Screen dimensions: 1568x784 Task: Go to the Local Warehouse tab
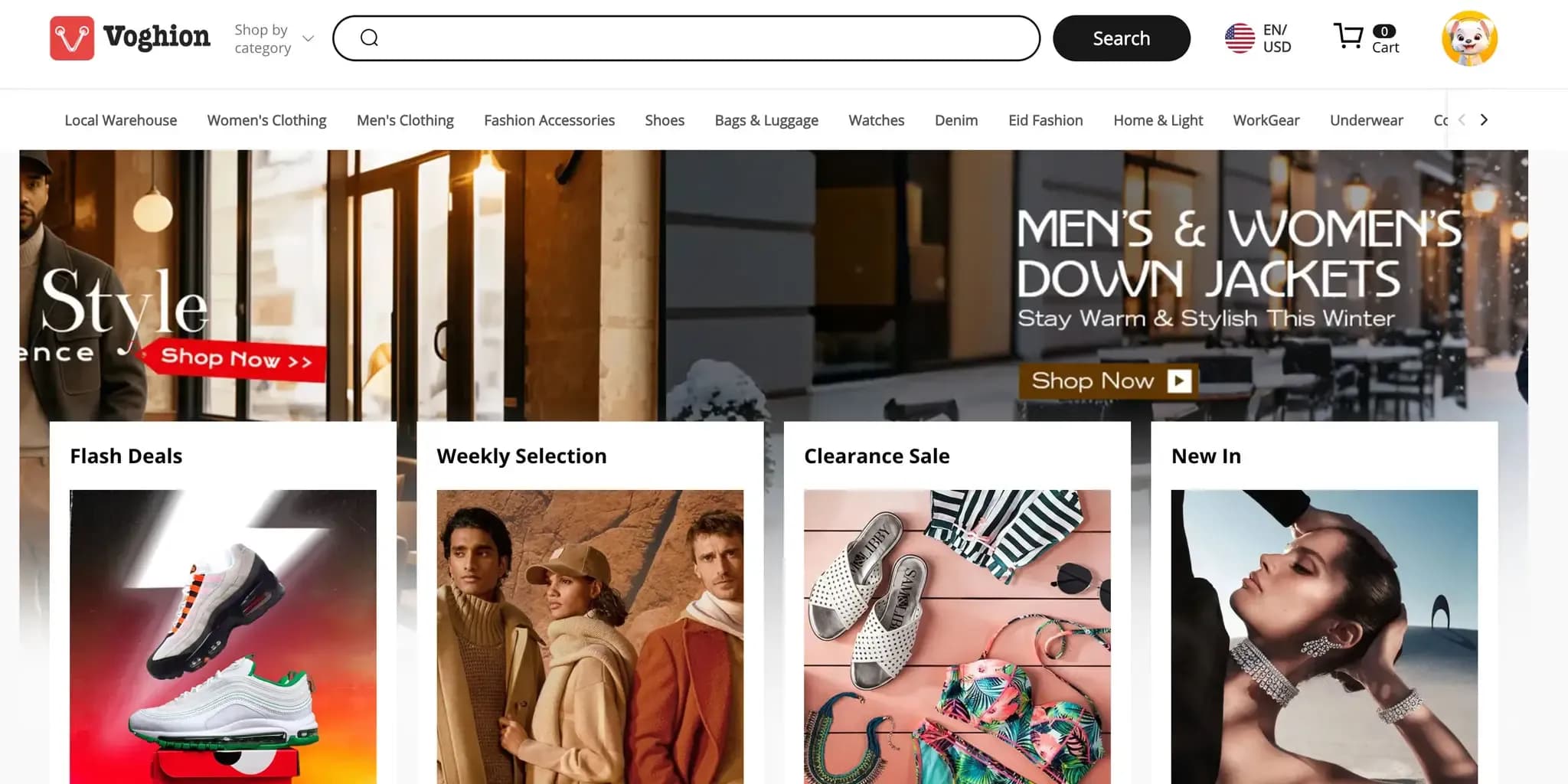pyautogui.click(x=120, y=120)
